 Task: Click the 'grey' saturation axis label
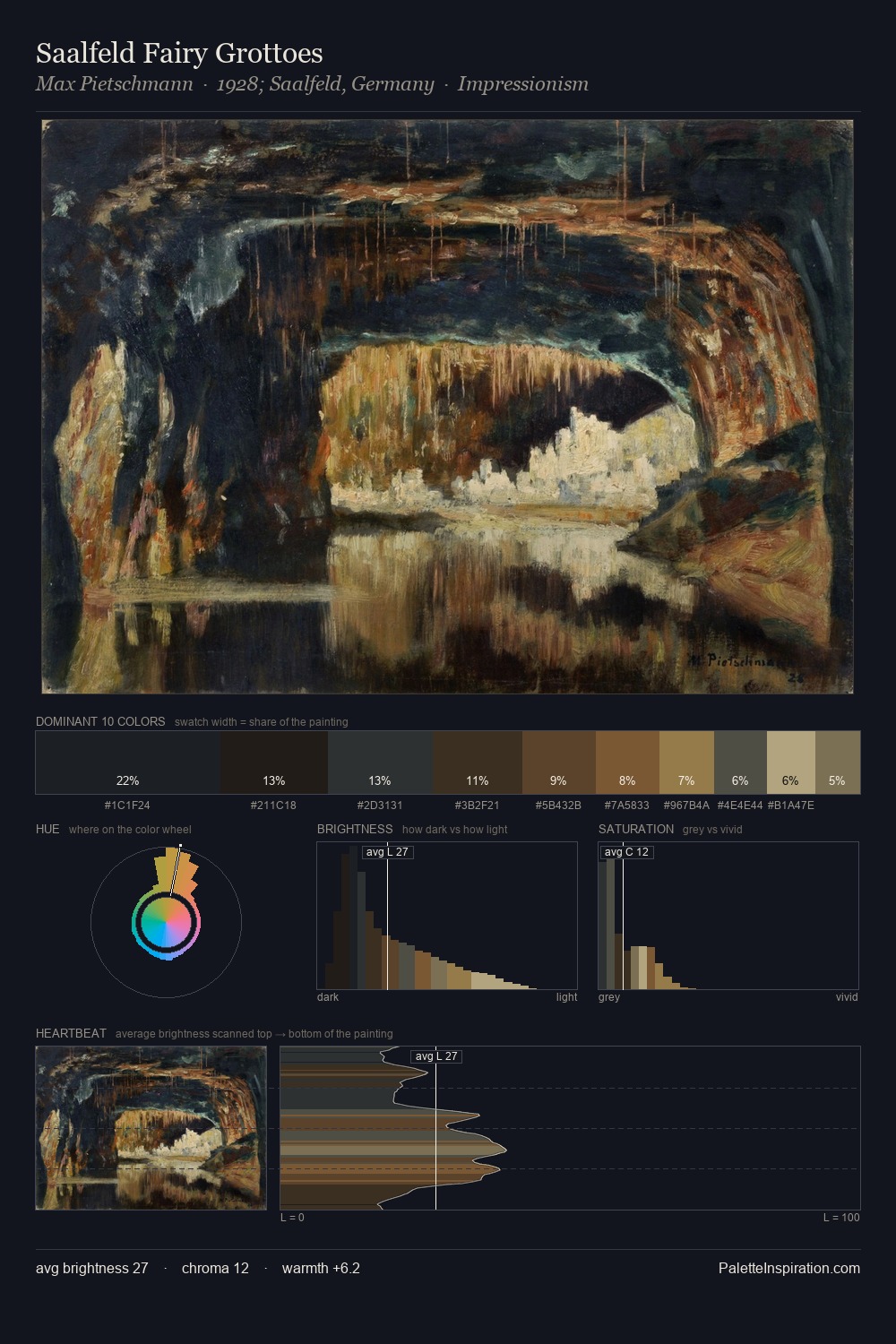pos(609,997)
